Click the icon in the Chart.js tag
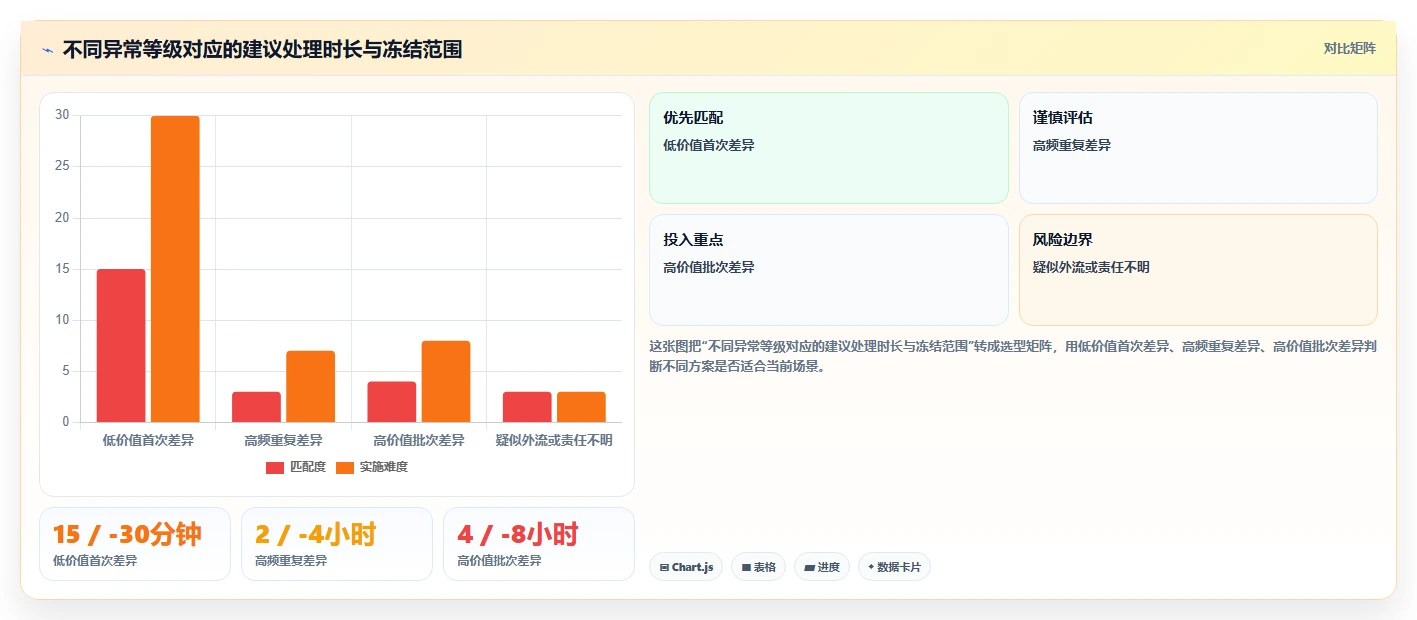Image resolution: width=1417 pixels, height=620 pixels. pyautogui.click(x=664, y=567)
